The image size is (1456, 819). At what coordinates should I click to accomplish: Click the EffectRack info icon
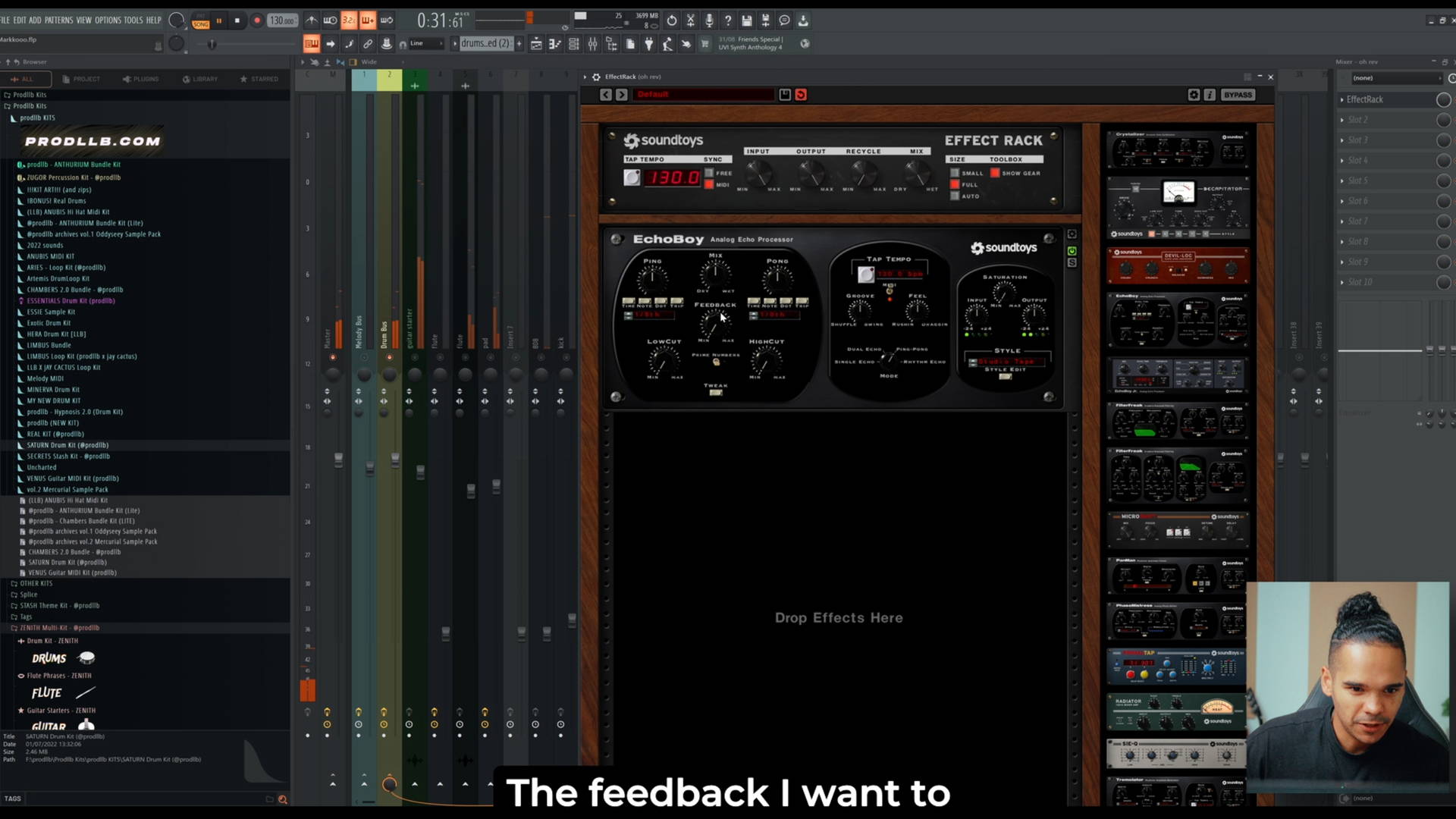[1210, 95]
